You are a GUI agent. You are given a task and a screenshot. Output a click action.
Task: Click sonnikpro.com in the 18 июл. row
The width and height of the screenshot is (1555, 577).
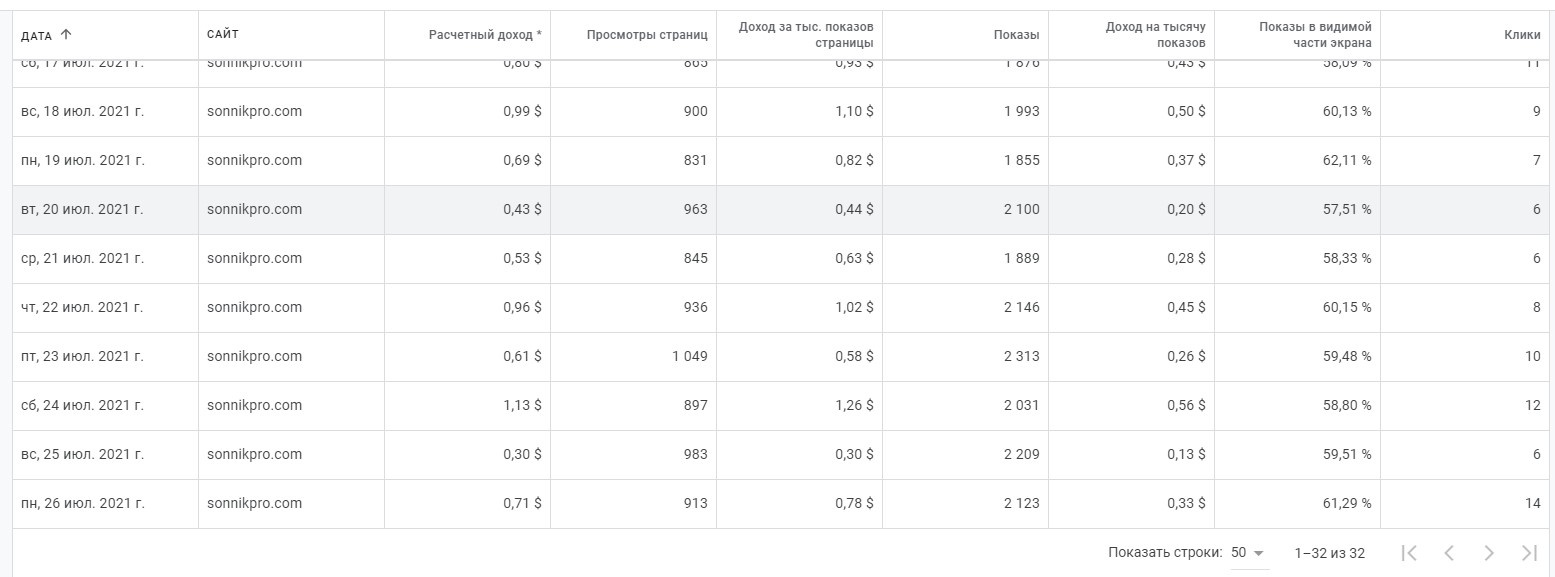coord(254,112)
